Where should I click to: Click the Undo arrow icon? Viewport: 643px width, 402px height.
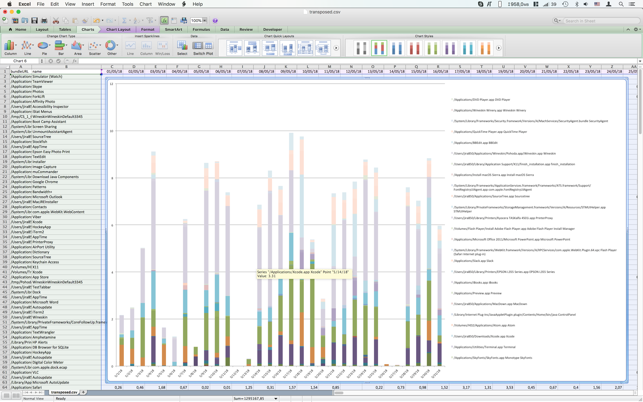(96, 21)
